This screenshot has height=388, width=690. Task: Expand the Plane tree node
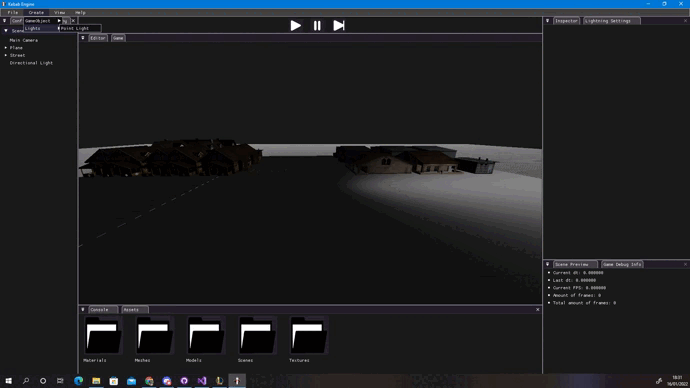[6, 48]
